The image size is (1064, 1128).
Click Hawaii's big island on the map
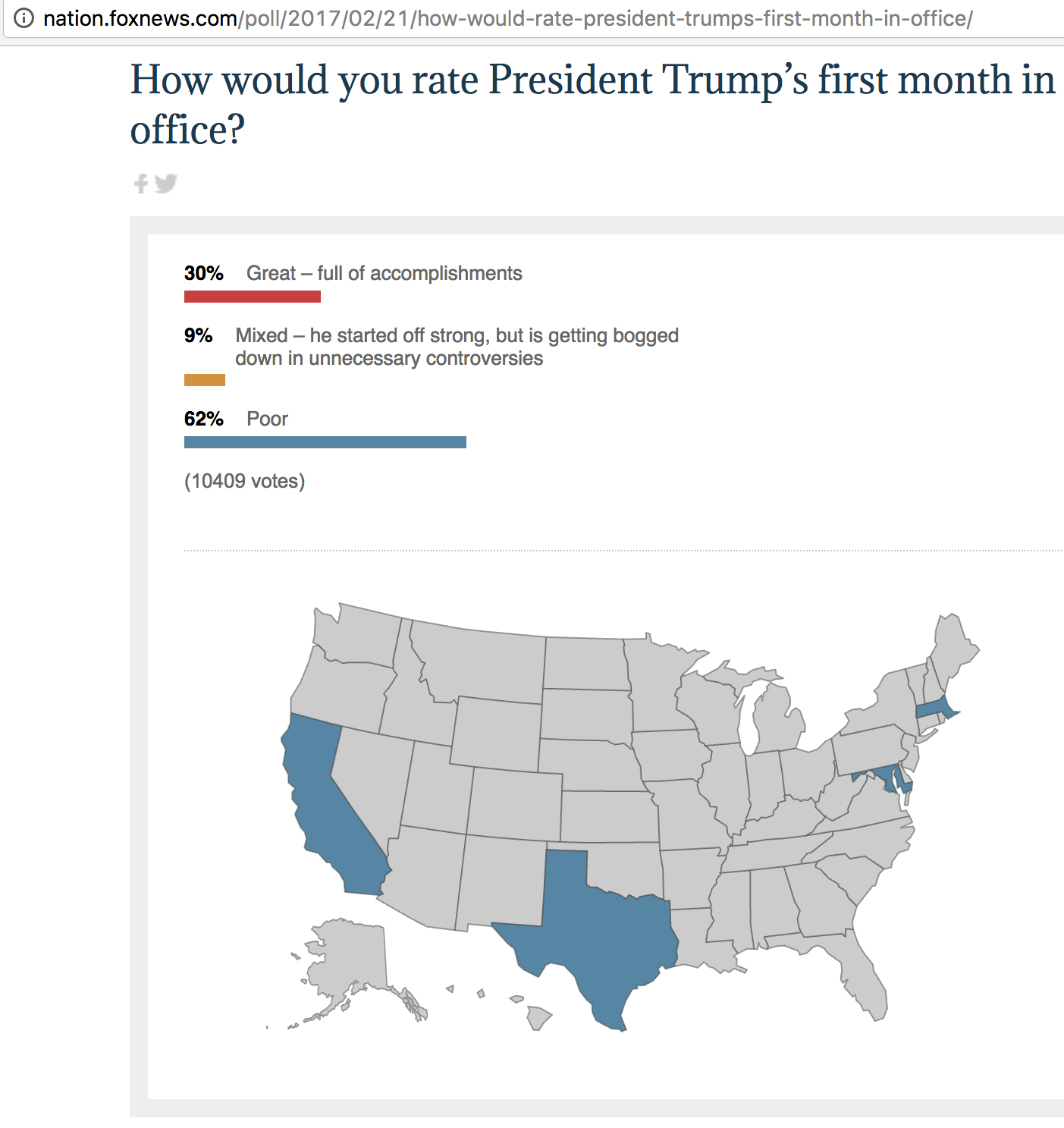538,1017
